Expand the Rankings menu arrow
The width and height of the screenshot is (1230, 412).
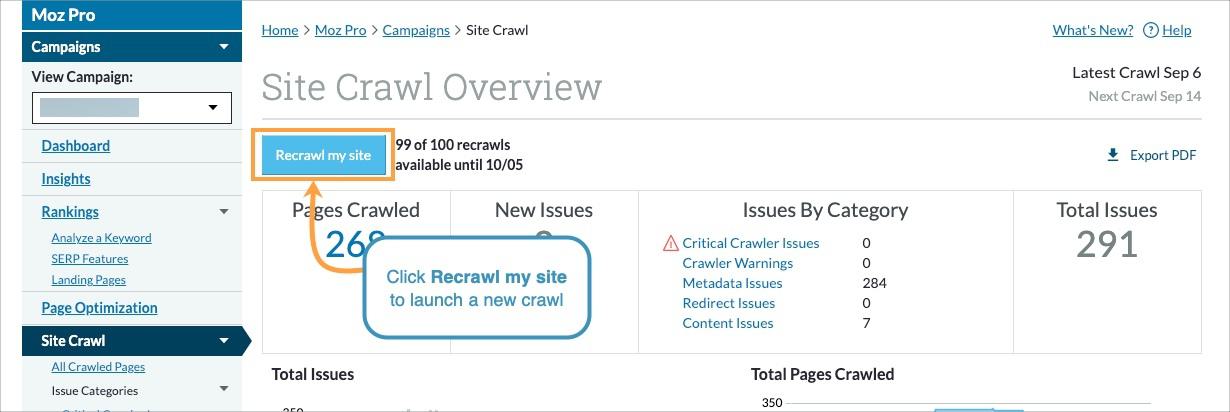click(223, 212)
